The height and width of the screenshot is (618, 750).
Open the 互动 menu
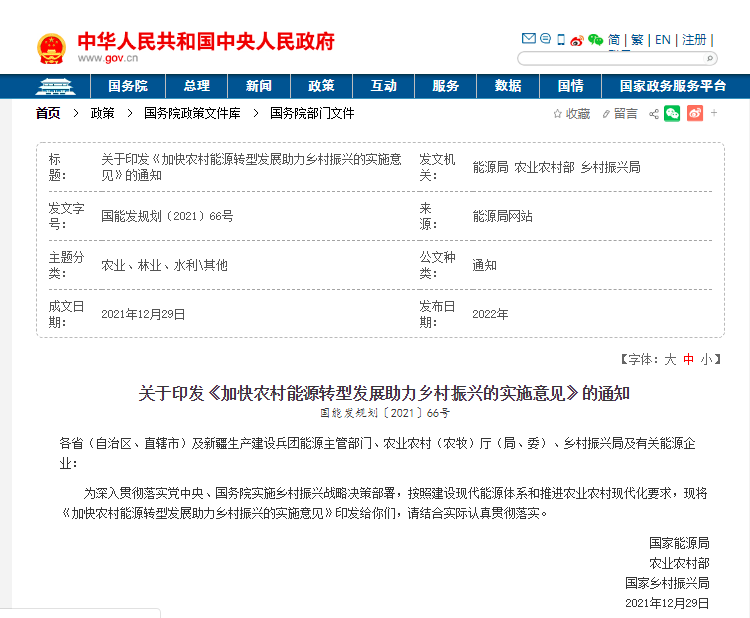click(384, 86)
